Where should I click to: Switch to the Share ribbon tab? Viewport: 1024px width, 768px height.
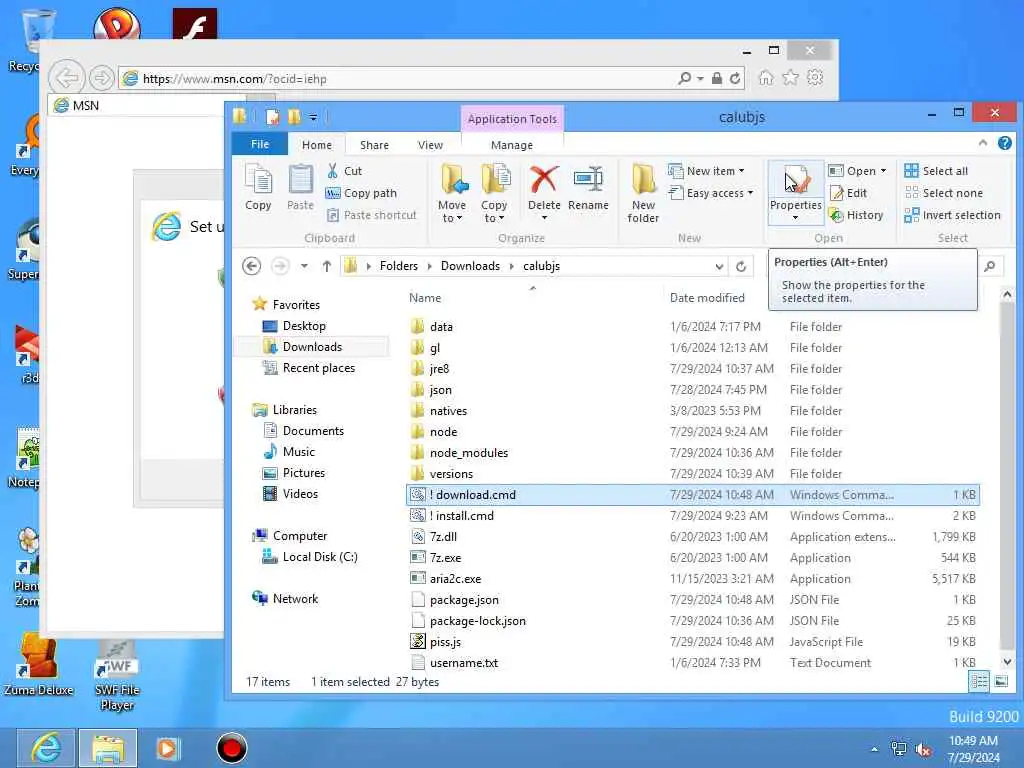tap(374, 145)
